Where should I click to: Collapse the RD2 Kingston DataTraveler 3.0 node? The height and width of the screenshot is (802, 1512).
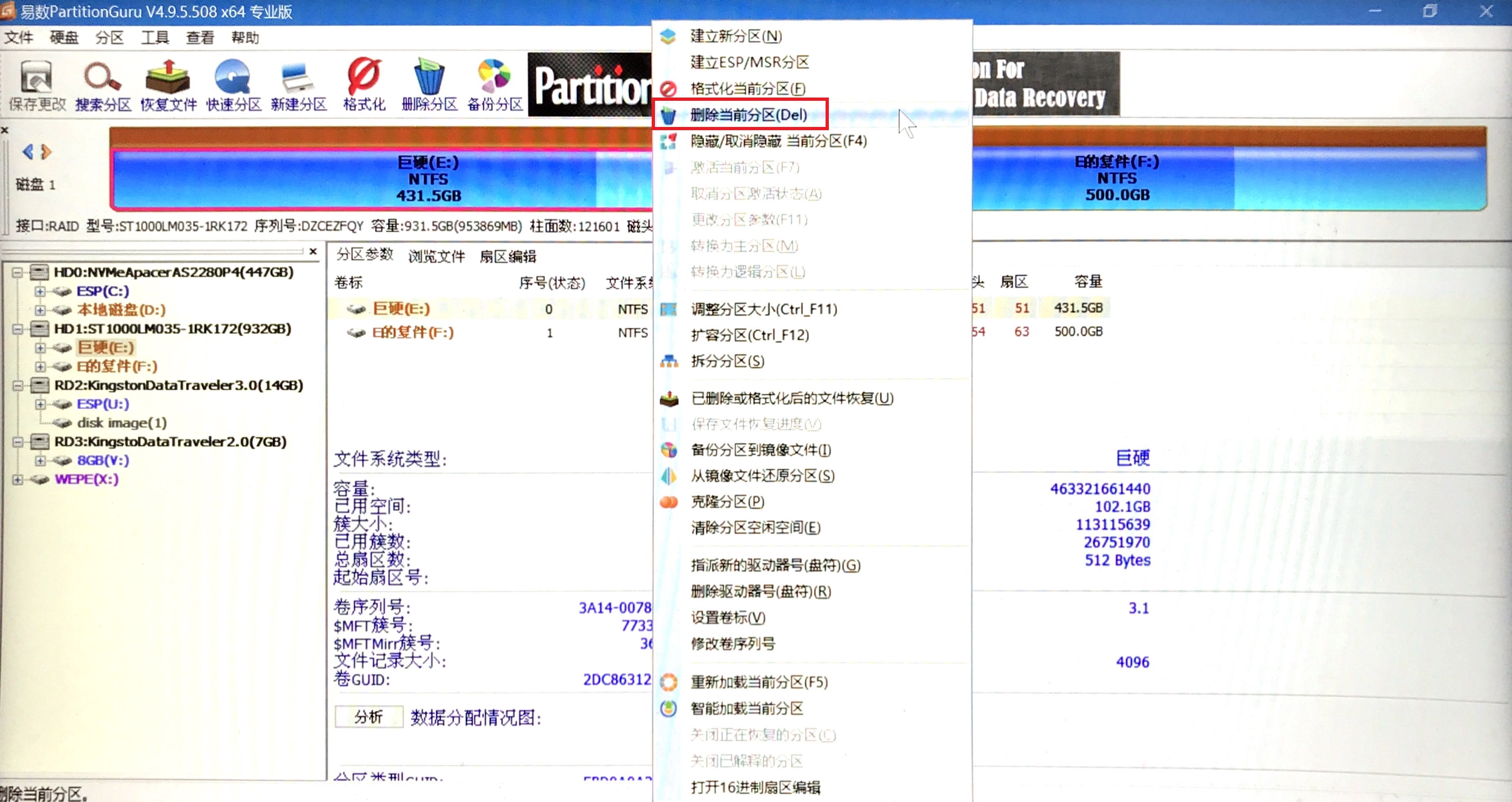(18, 386)
